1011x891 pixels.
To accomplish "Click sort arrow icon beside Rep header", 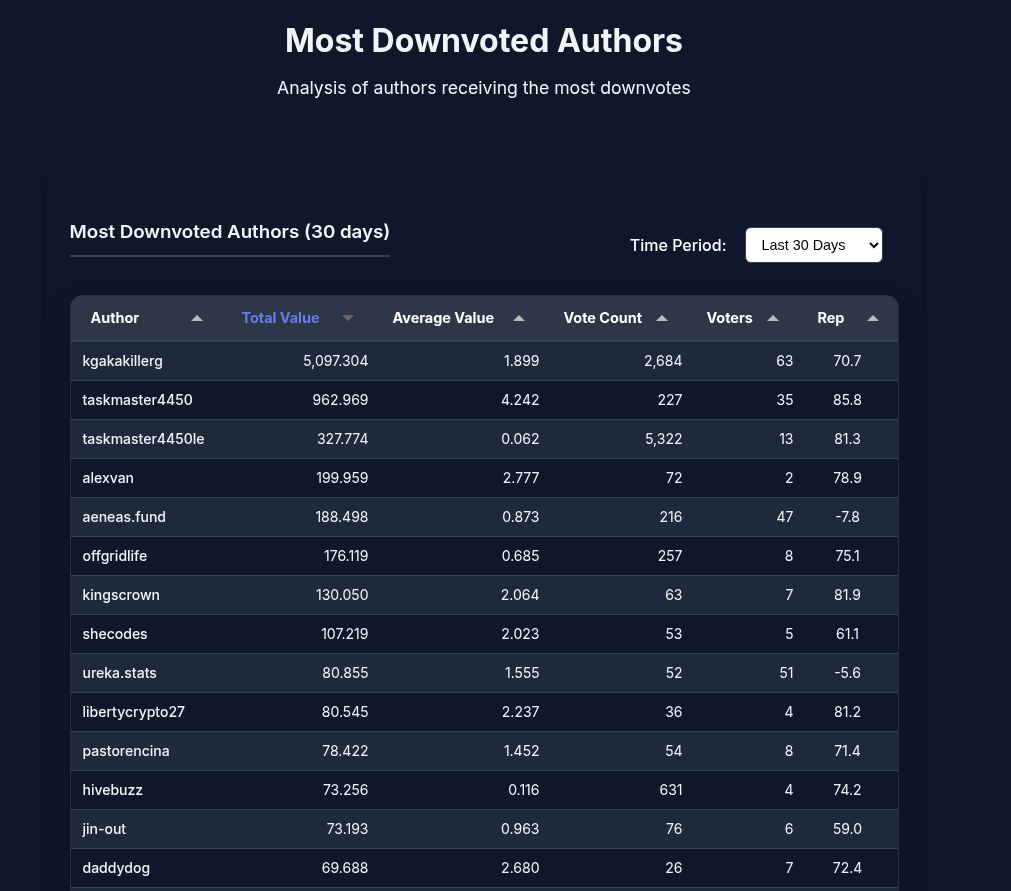I will (x=873, y=318).
